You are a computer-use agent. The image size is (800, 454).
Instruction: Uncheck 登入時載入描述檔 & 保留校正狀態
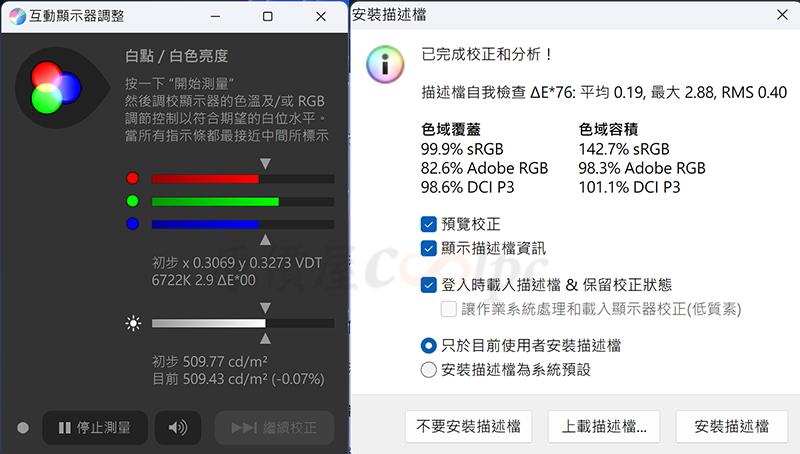coord(429,285)
